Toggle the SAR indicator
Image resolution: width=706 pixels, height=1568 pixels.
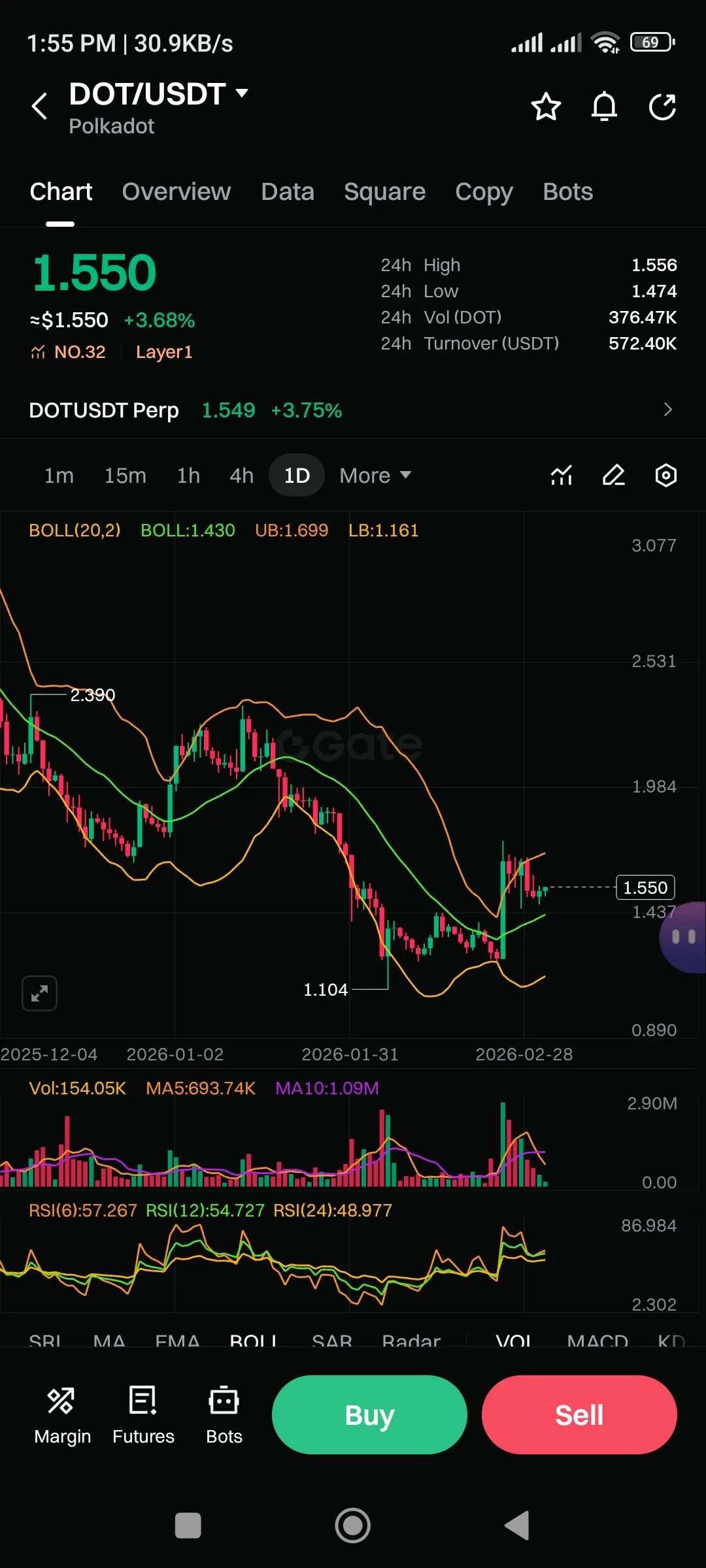click(332, 1340)
